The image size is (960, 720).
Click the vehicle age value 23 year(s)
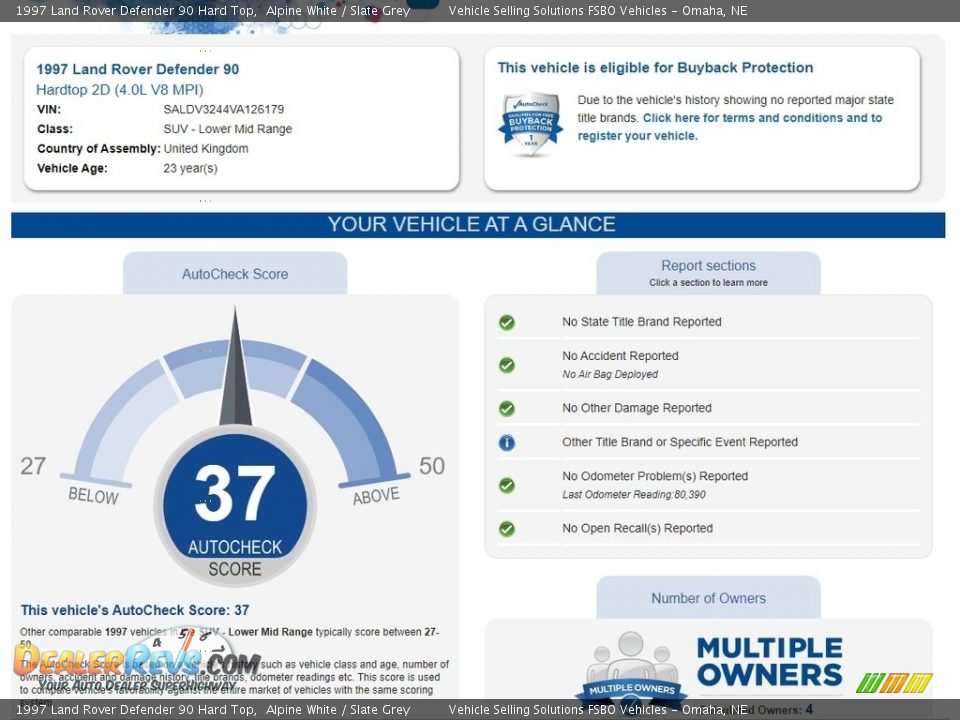(x=190, y=168)
